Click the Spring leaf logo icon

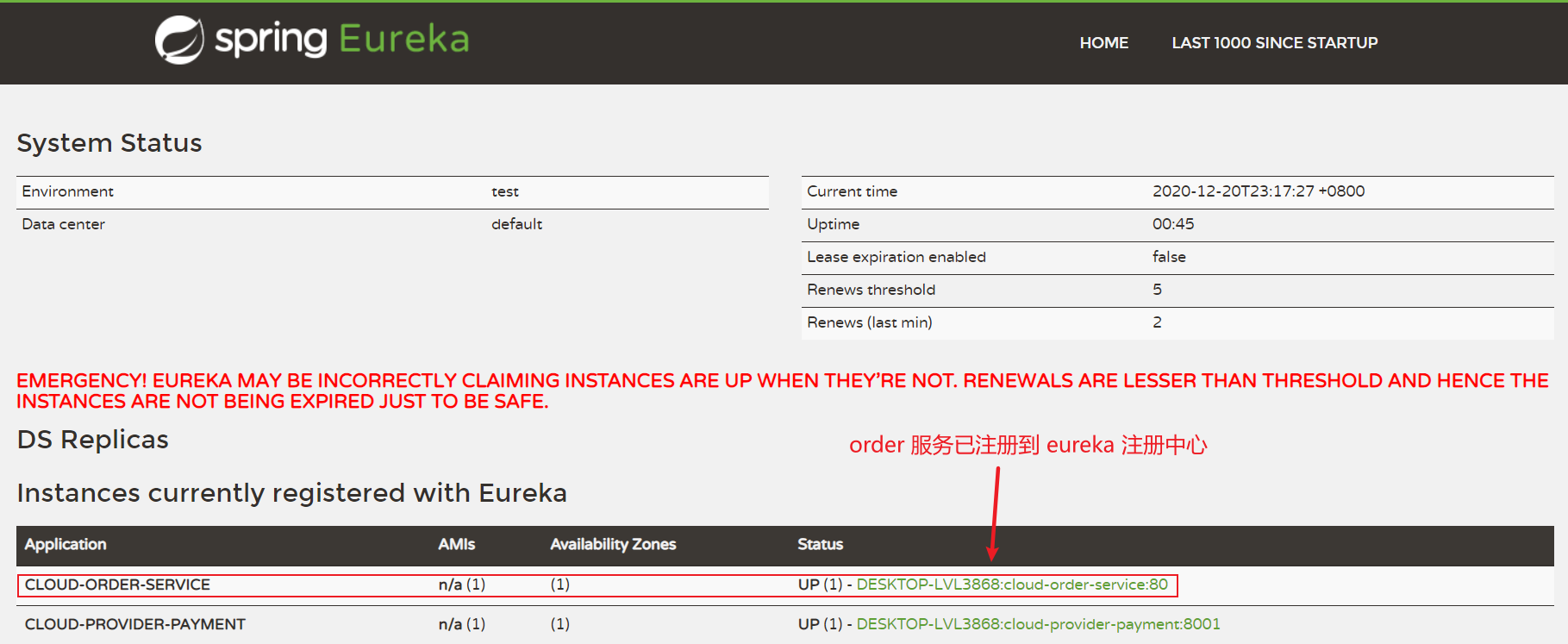point(178,40)
